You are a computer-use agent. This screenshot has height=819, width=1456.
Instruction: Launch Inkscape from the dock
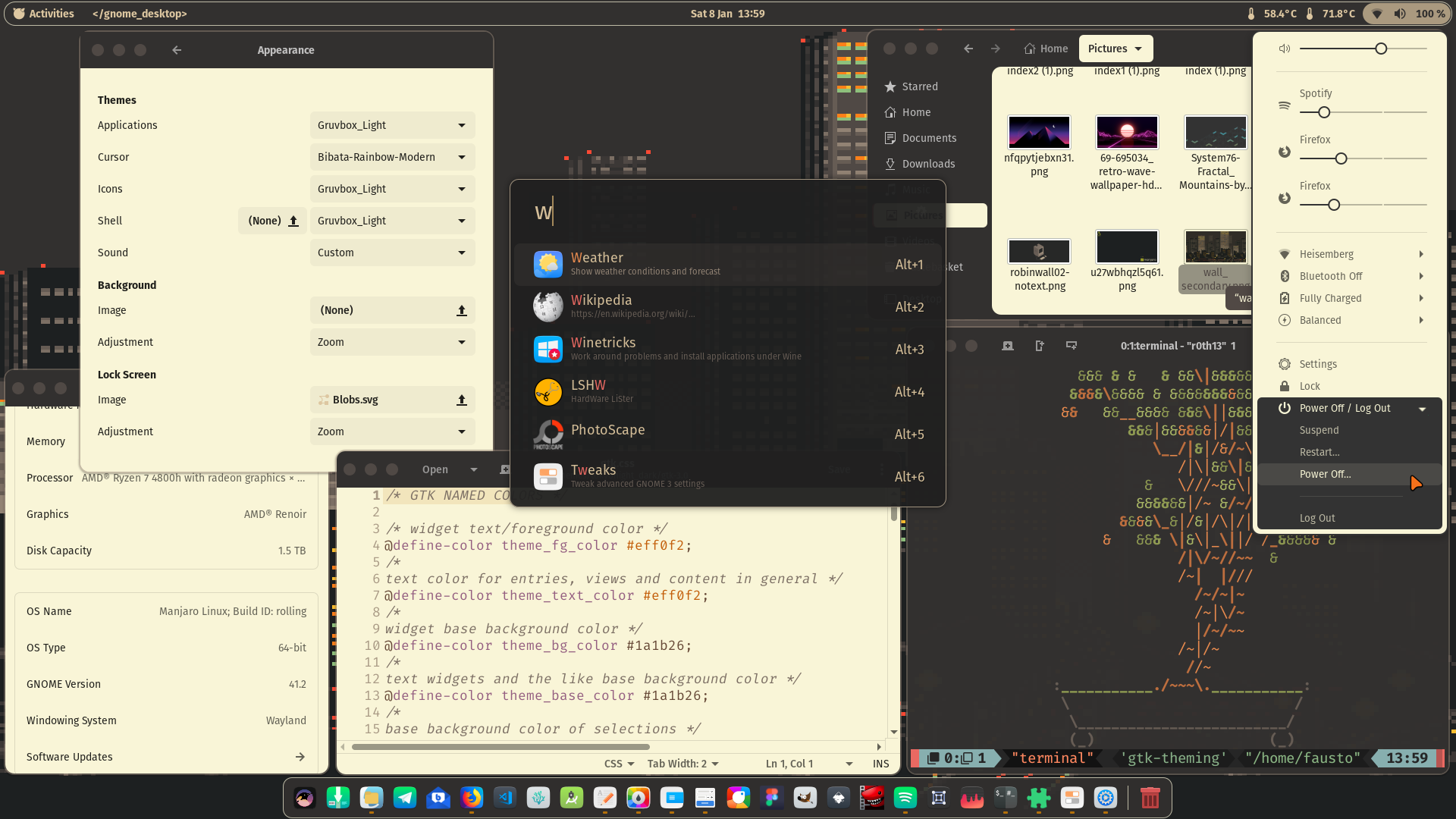coord(839,798)
